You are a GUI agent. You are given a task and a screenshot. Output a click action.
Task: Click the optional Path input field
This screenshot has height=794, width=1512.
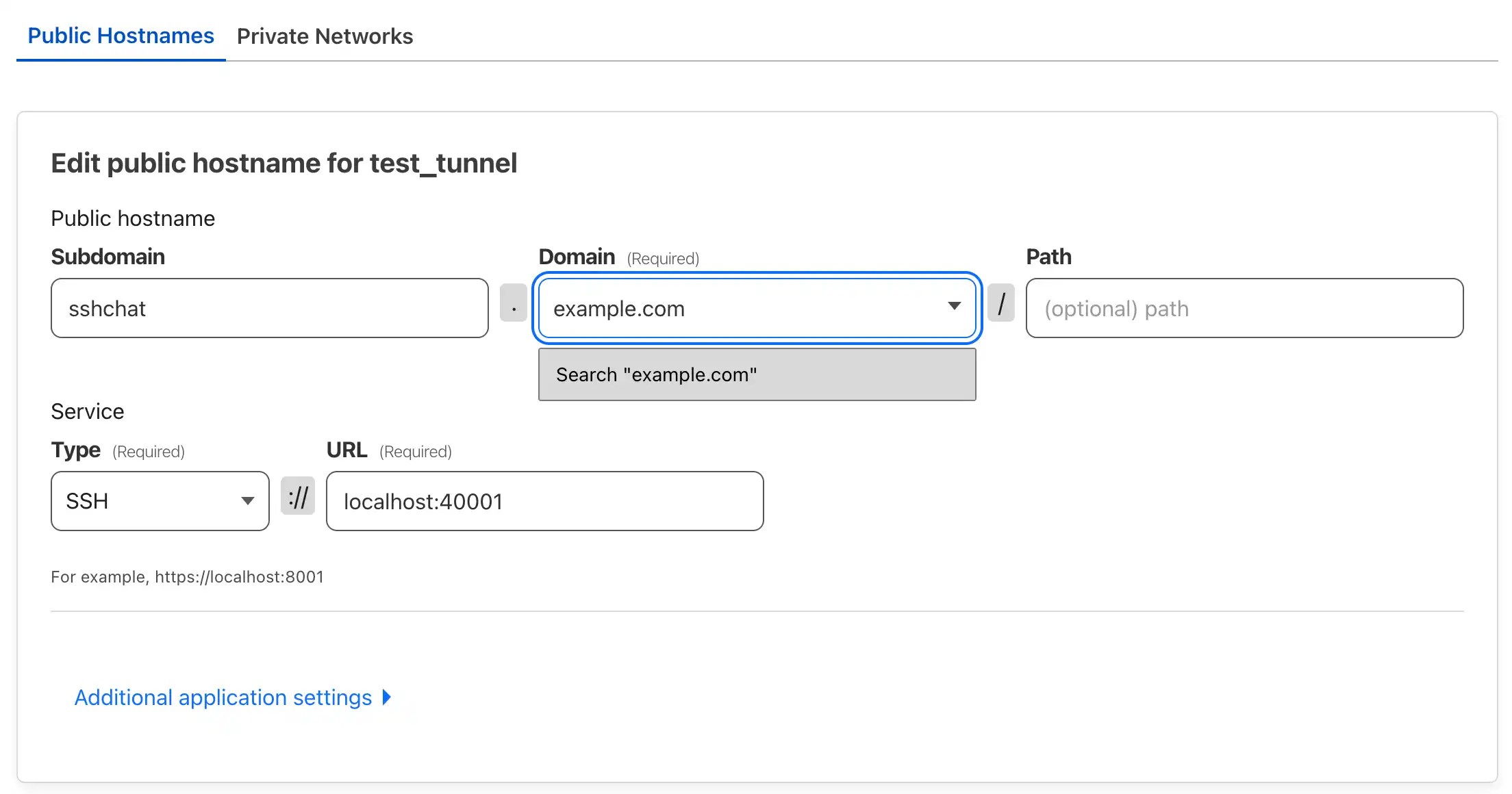[x=1244, y=308]
